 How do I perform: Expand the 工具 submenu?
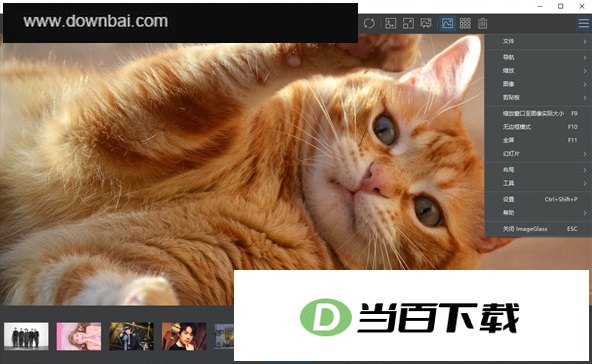[538, 183]
